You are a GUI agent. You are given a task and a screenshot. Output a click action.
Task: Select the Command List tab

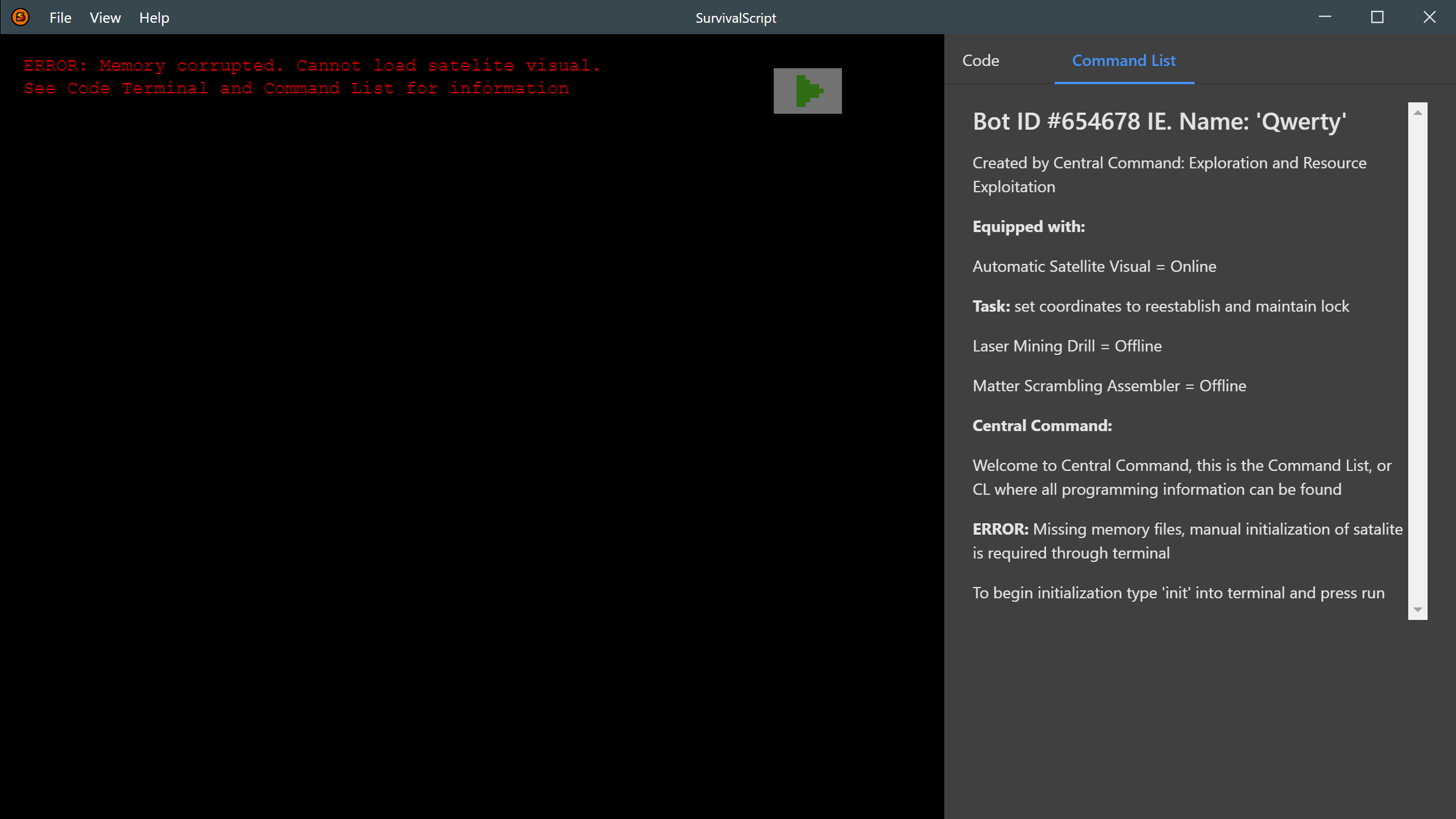1123,60
